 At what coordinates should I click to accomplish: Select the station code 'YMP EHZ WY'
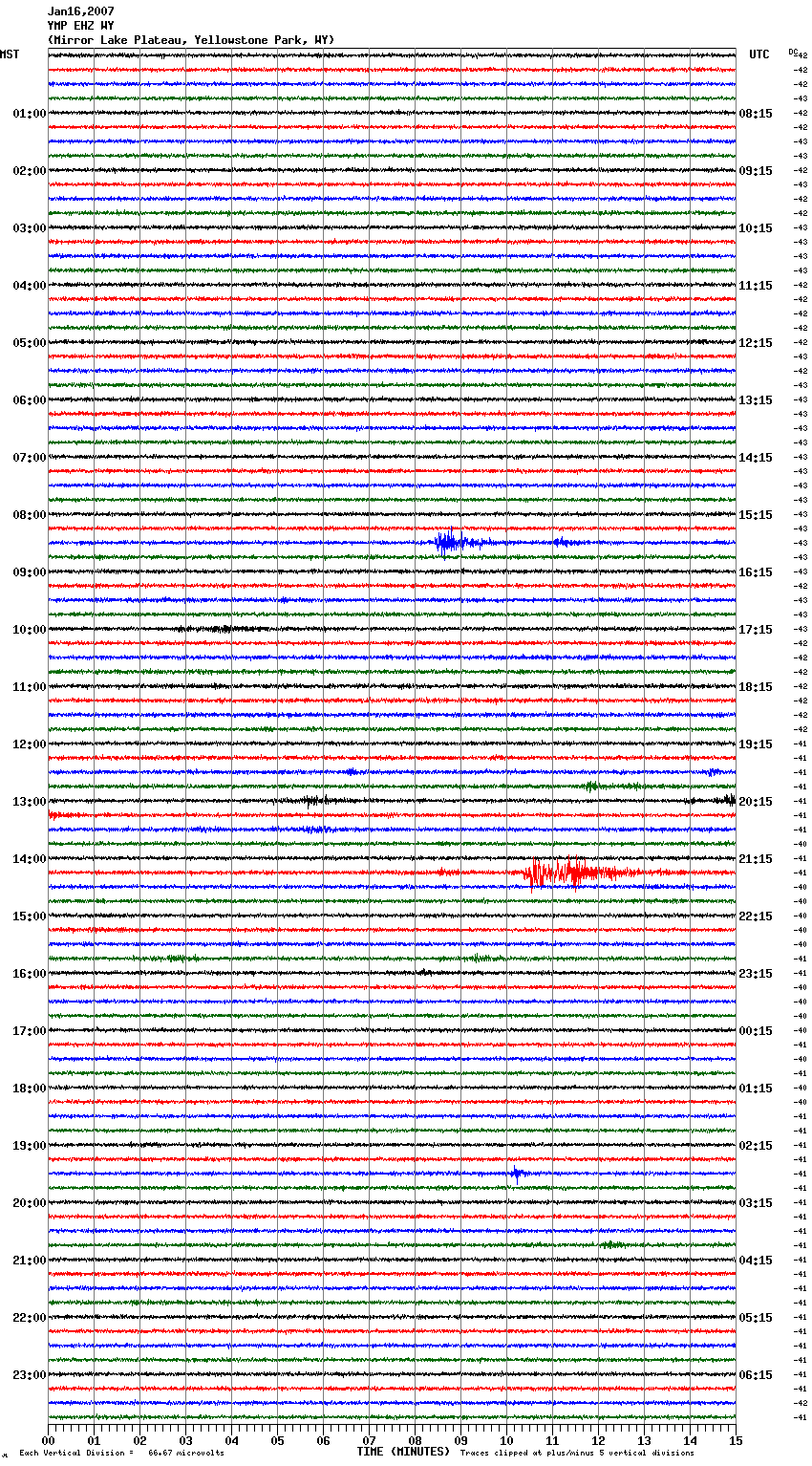pos(81,26)
